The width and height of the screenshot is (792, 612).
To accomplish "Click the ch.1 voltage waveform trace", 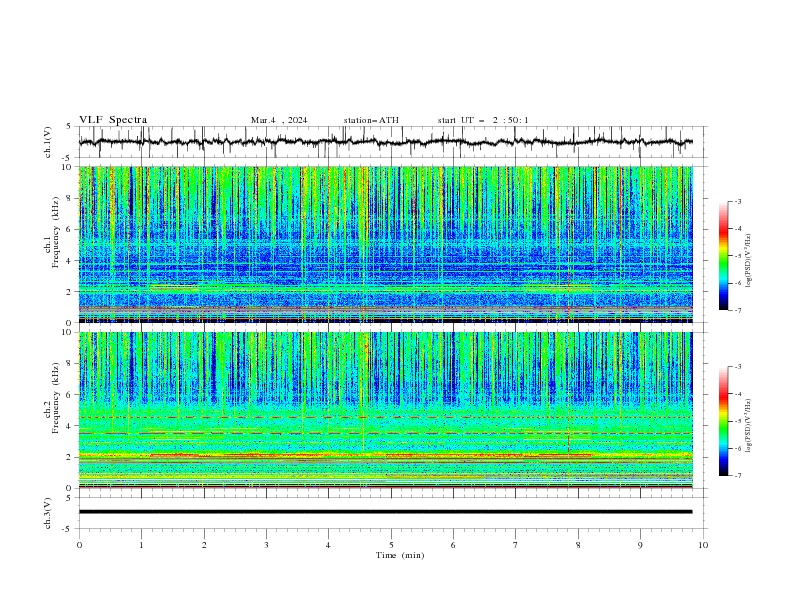I will 386,142.
